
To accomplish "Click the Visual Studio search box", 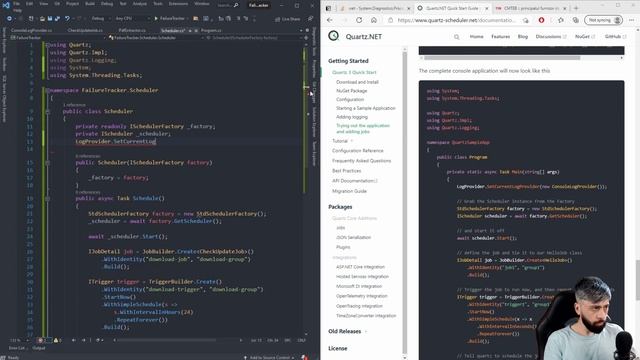I will click(228, 5).
